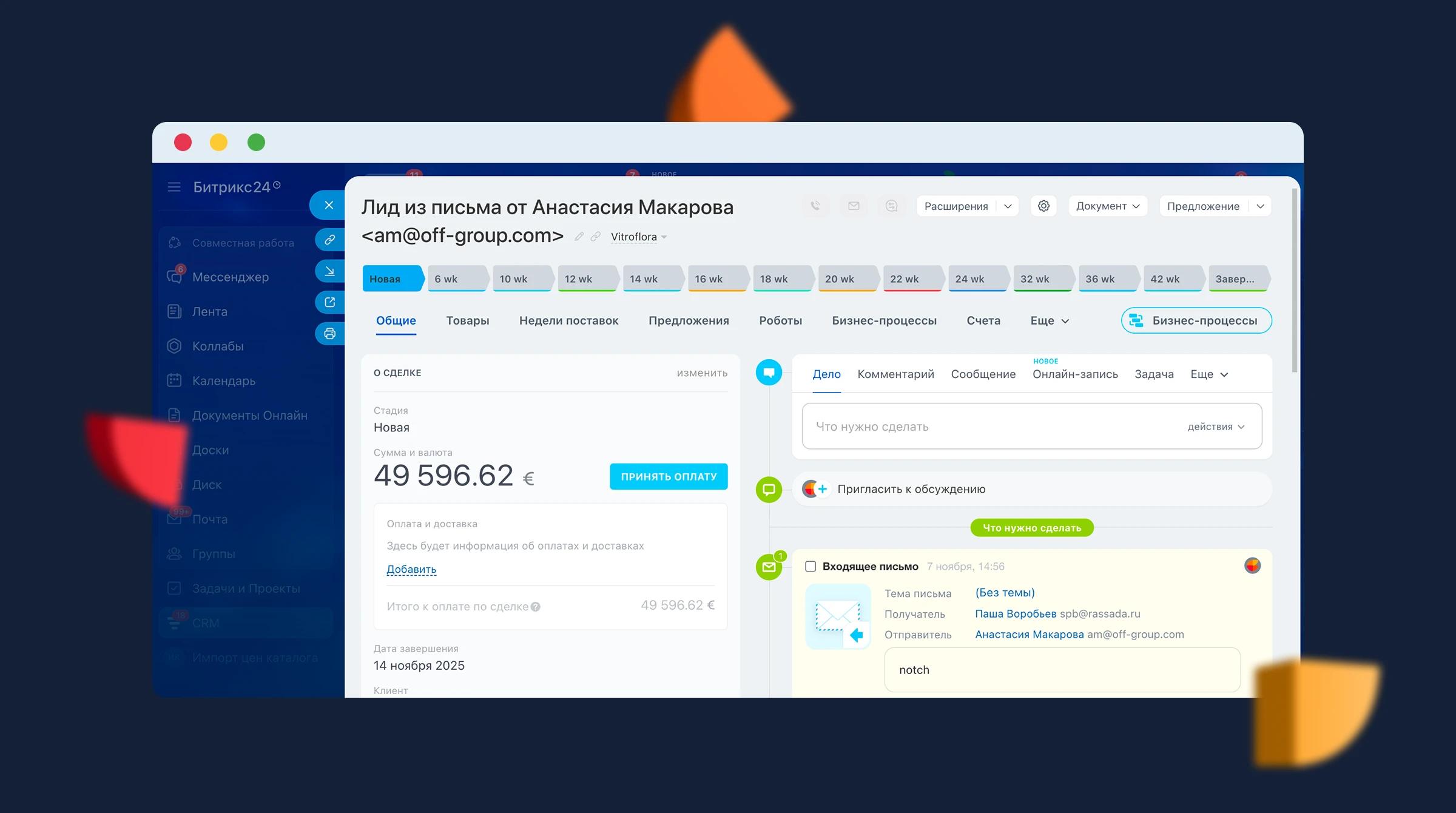This screenshot has width=1456, height=813.
Task: Click the Добавить payment link
Action: coord(411,569)
